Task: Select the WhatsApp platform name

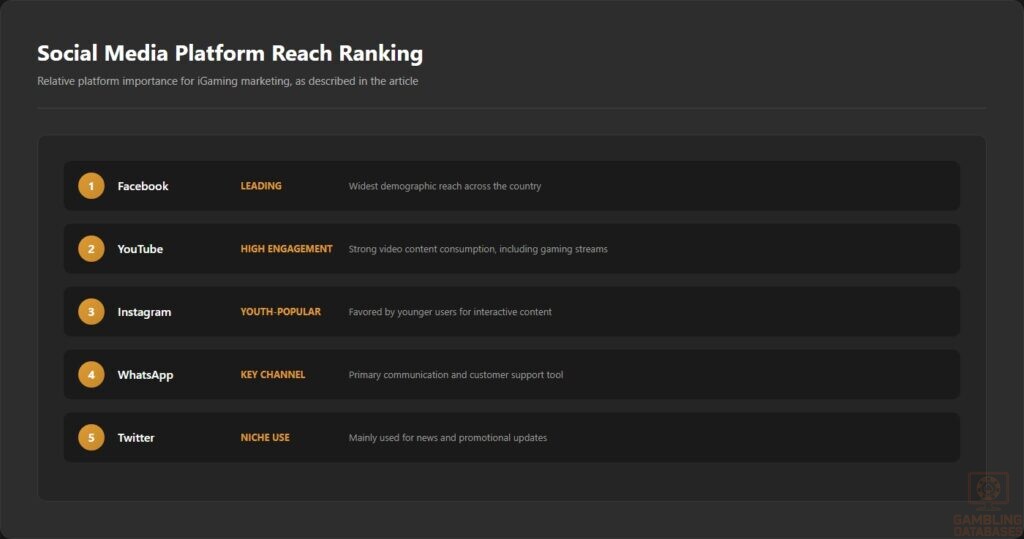Action: coord(146,375)
